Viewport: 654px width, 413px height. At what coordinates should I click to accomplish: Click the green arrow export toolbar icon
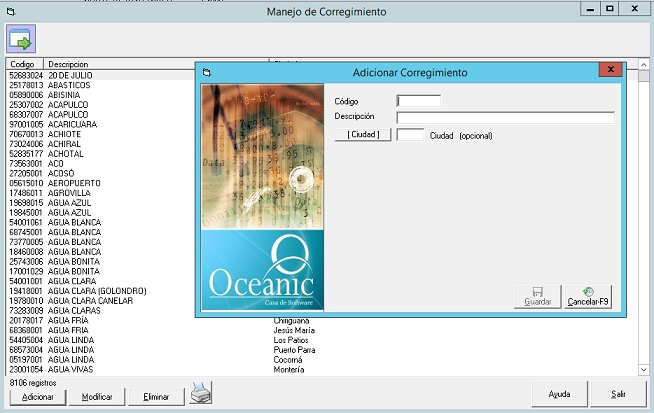click(x=21, y=40)
